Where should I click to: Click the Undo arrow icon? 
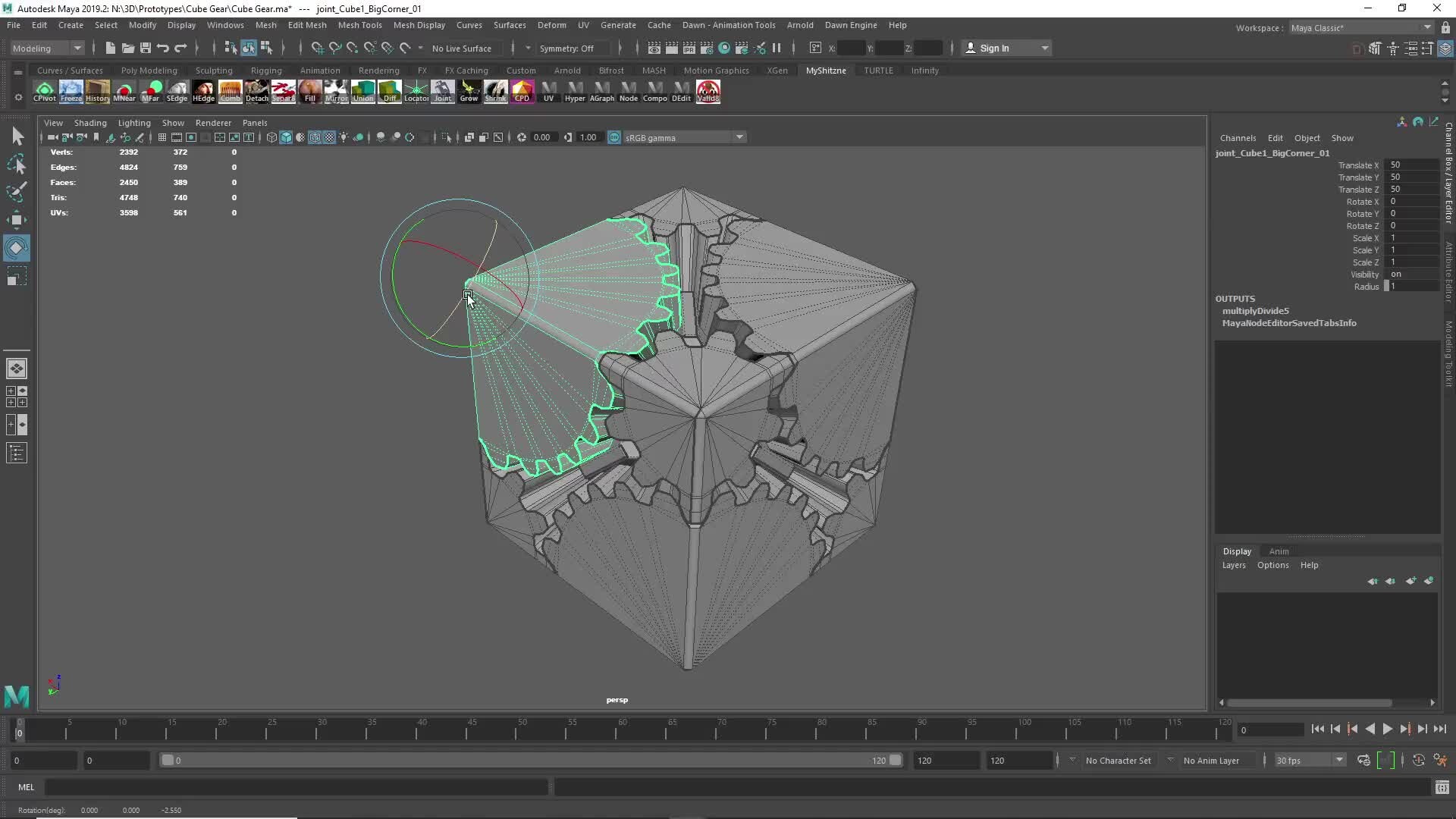(x=162, y=48)
